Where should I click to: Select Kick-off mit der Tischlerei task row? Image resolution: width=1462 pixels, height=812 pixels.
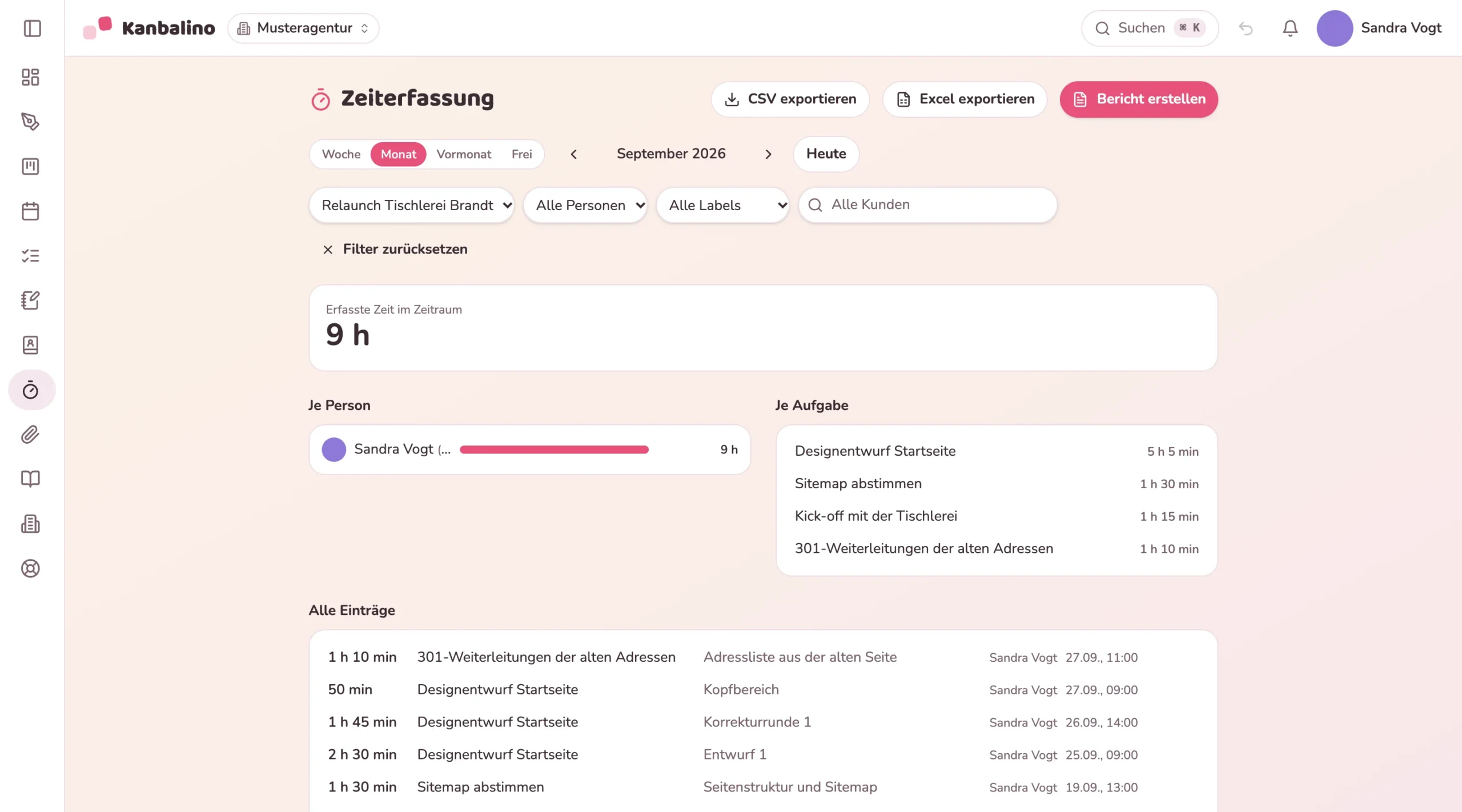(x=997, y=516)
